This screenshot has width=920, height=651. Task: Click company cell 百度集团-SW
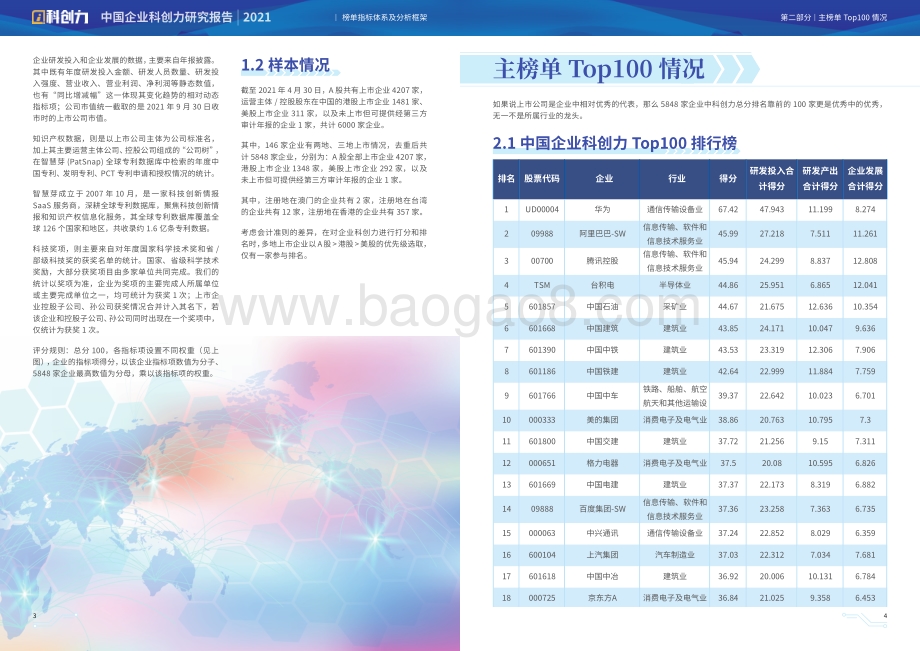click(602, 509)
